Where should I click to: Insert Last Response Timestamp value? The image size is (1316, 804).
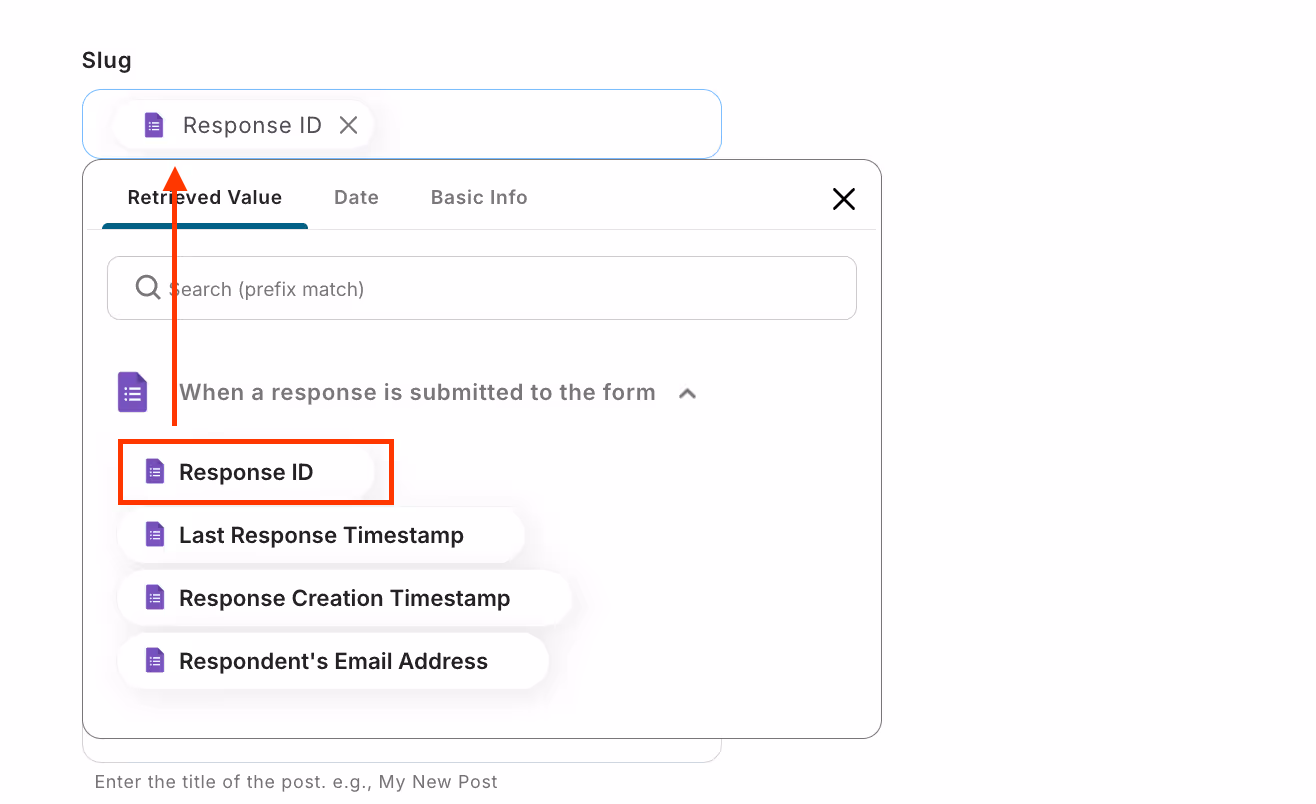tap(321, 535)
